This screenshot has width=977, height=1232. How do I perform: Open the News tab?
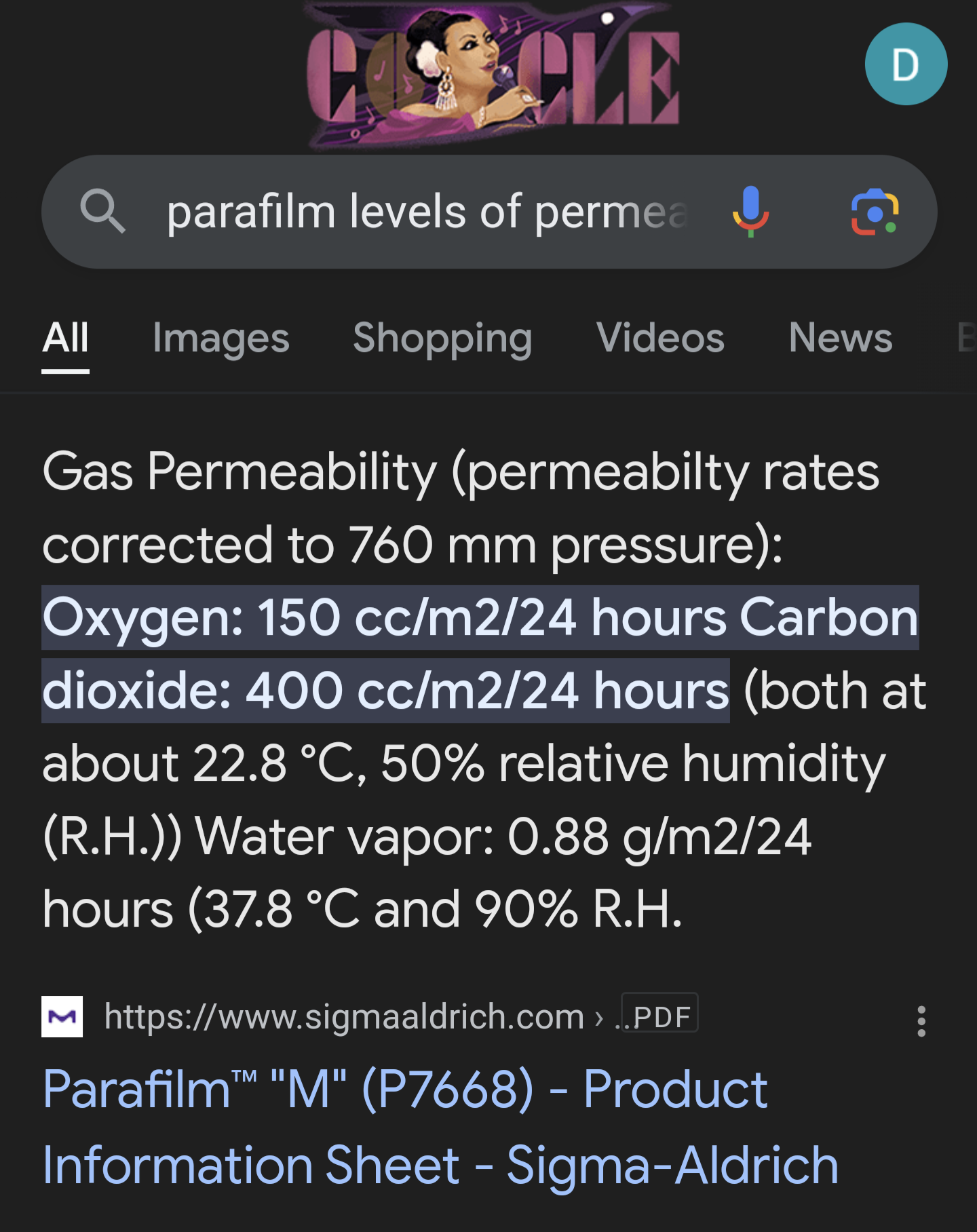coord(841,339)
